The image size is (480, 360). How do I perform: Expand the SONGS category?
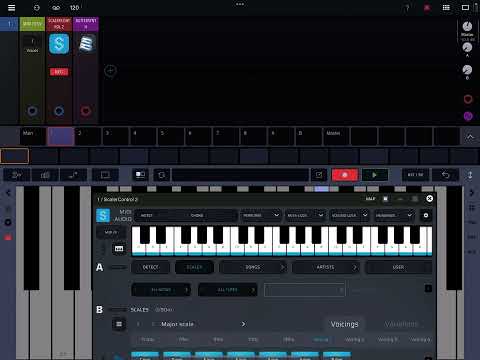click(x=253, y=267)
